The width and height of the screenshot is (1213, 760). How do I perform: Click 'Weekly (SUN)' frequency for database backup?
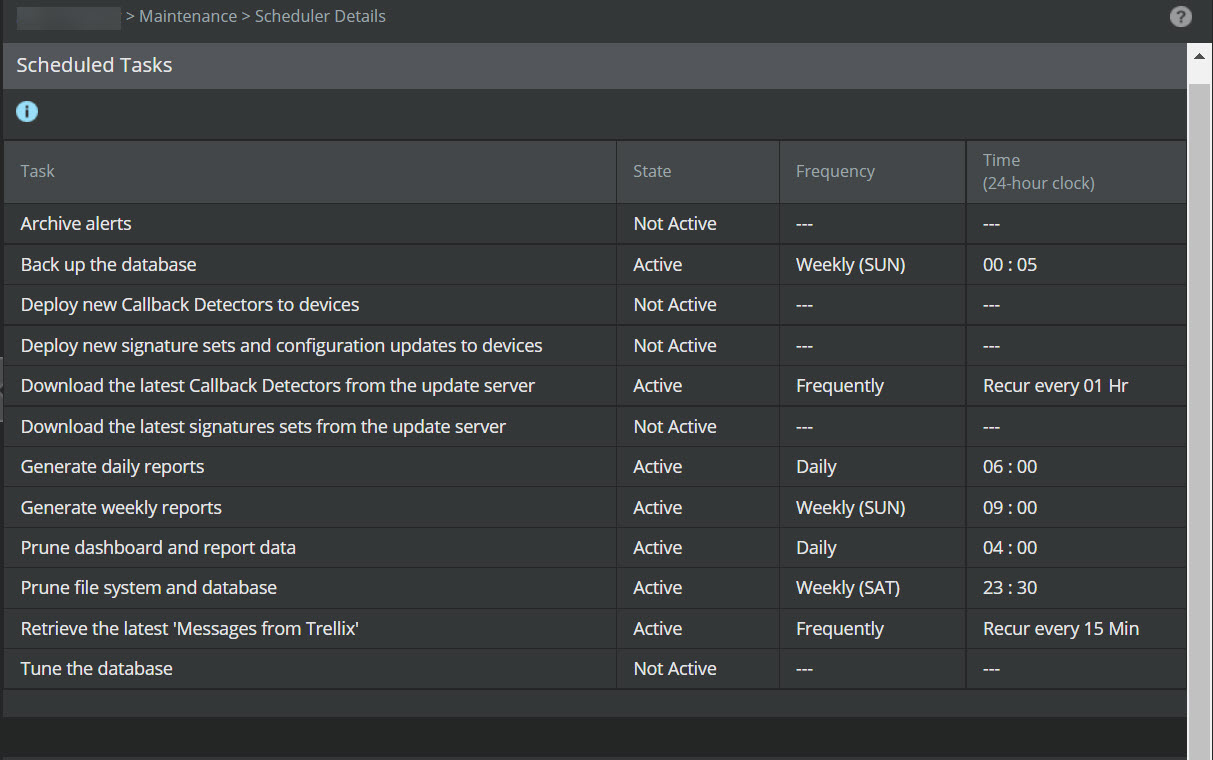point(850,265)
